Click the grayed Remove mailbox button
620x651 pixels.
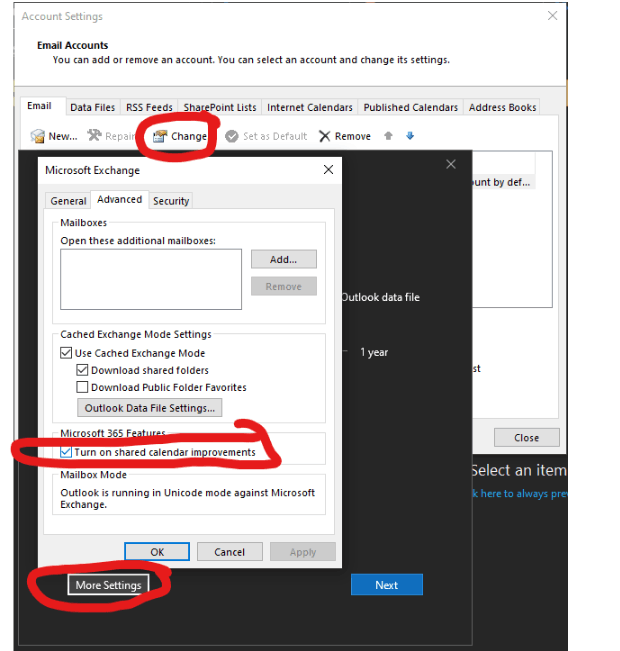284,286
